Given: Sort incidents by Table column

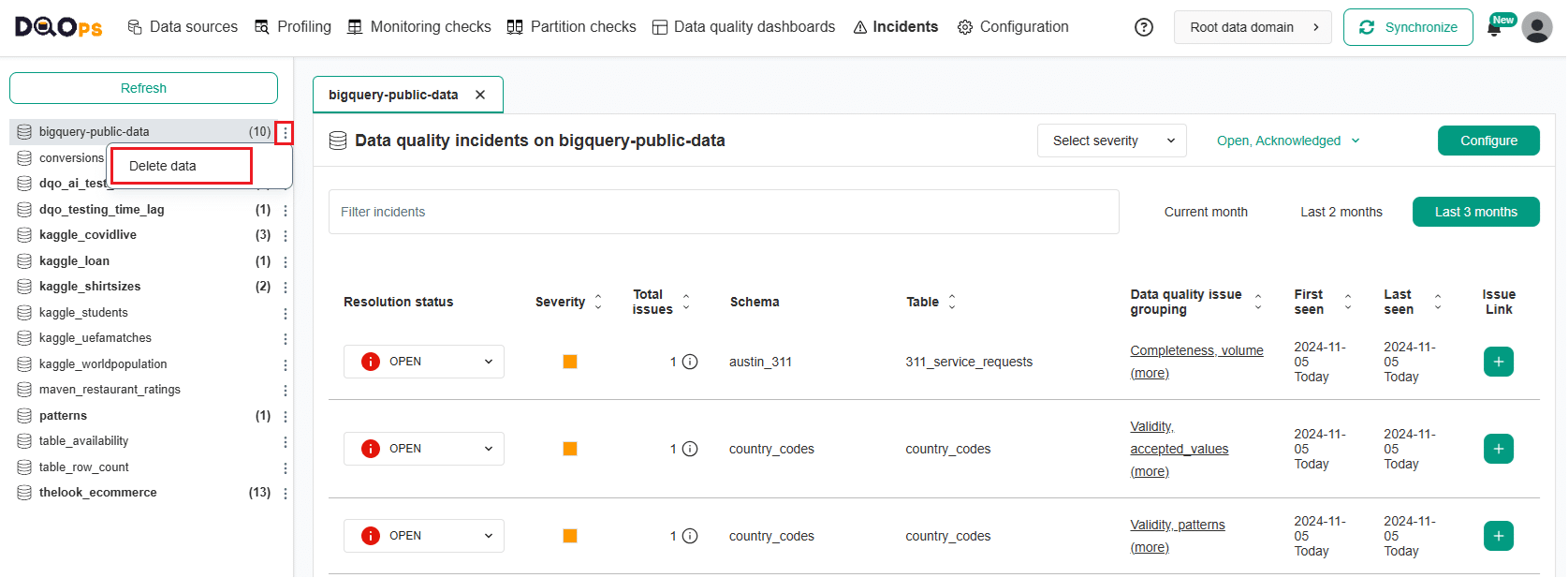Looking at the screenshot, I should 952,302.
